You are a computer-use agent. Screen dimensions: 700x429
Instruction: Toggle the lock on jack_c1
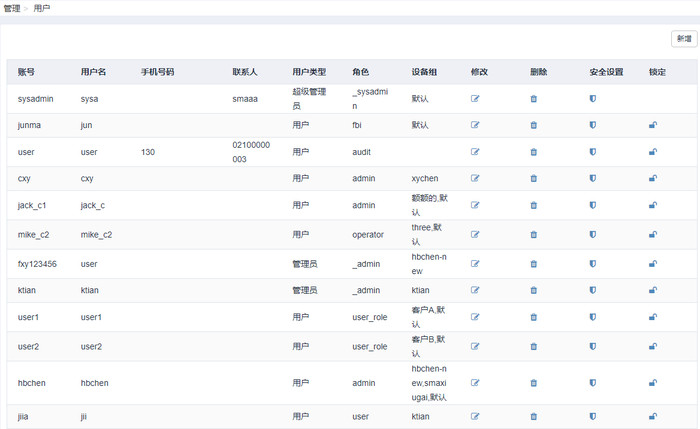[x=653, y=205]
